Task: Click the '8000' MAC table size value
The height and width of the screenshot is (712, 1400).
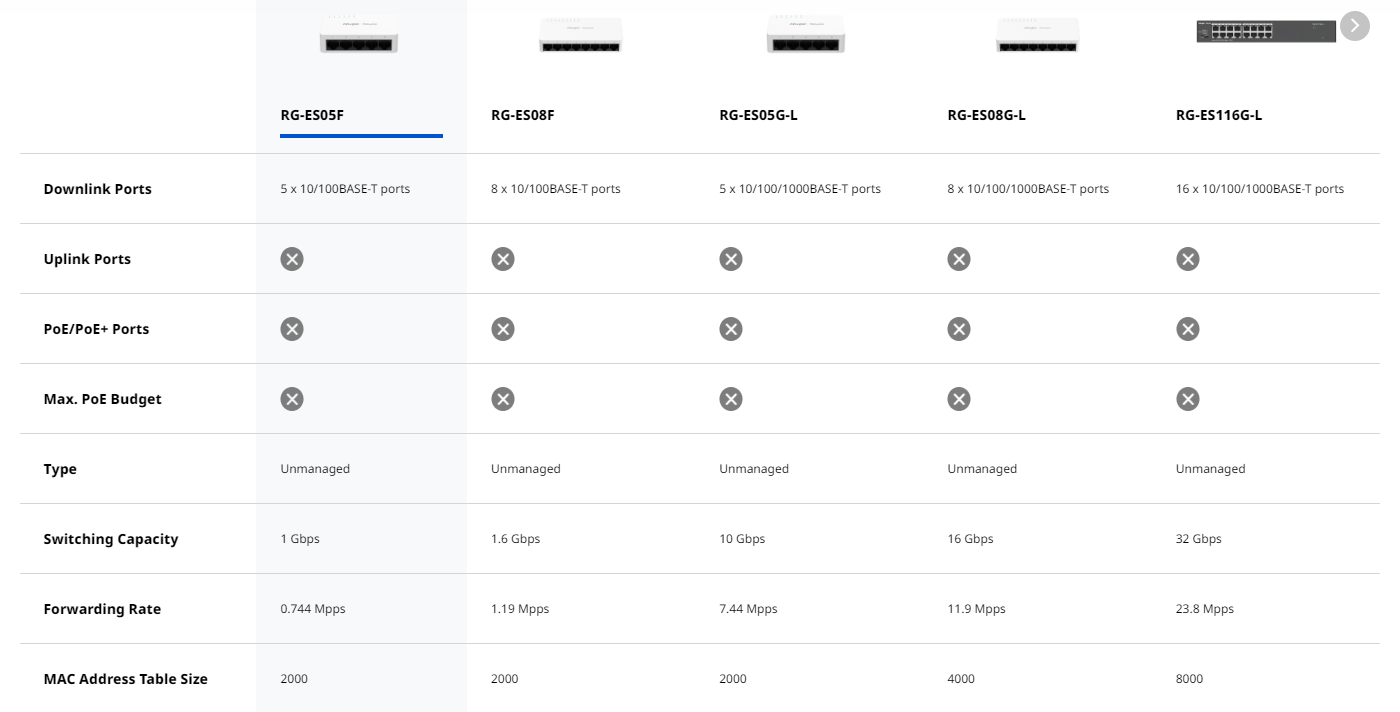Action: click(1190, 679)
